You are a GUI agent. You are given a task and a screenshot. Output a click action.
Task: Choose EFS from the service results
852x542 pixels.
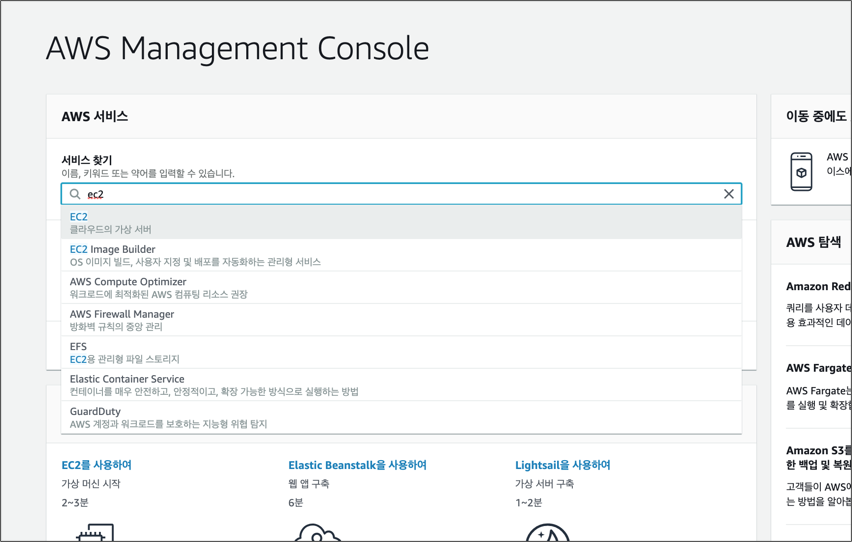click(401, 352)
